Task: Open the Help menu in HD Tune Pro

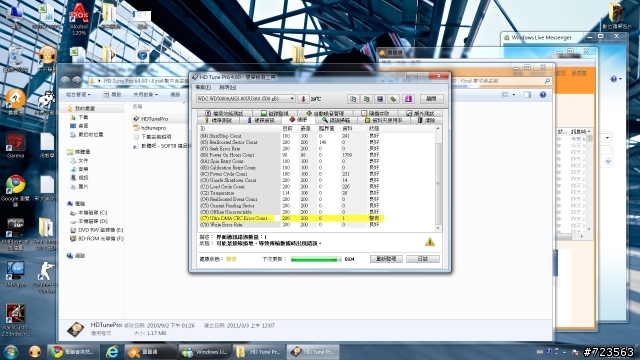Action: [x=227, y=87]
